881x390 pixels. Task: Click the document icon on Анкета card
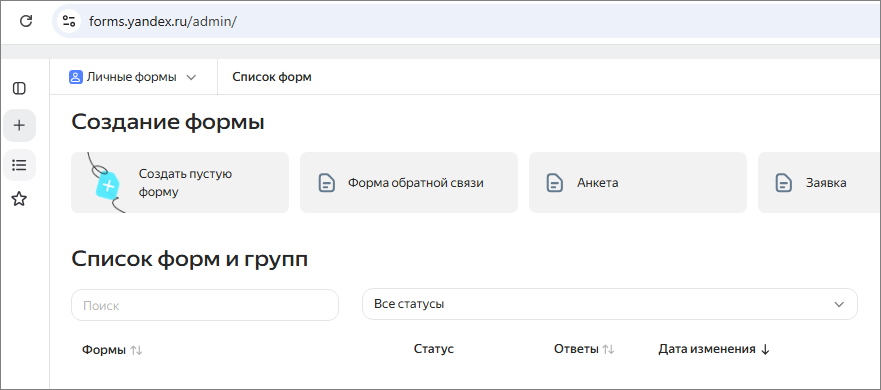tap(555, 183)
